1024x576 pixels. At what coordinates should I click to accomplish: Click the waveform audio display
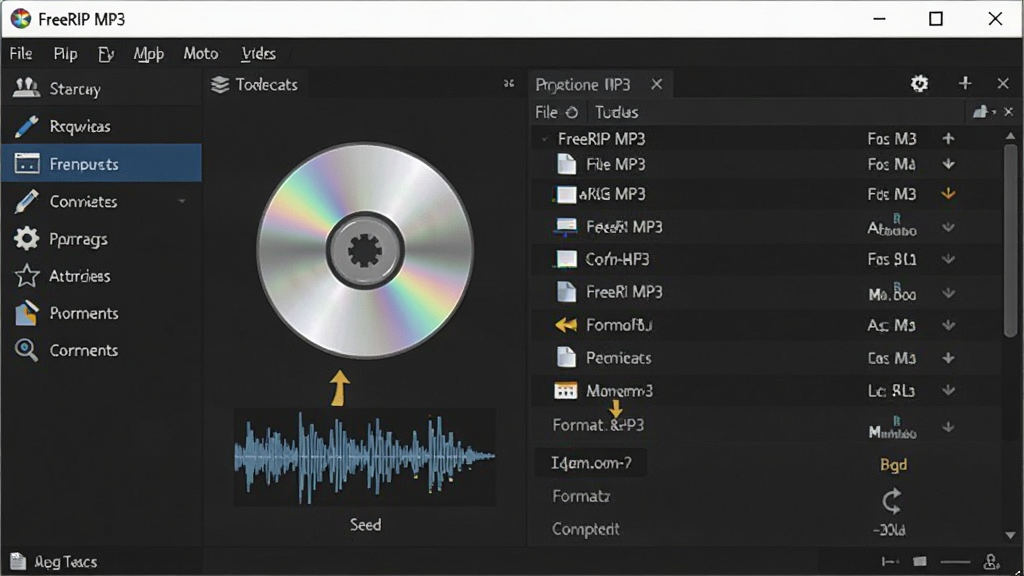pyautogui.click(x=364, y=457)
